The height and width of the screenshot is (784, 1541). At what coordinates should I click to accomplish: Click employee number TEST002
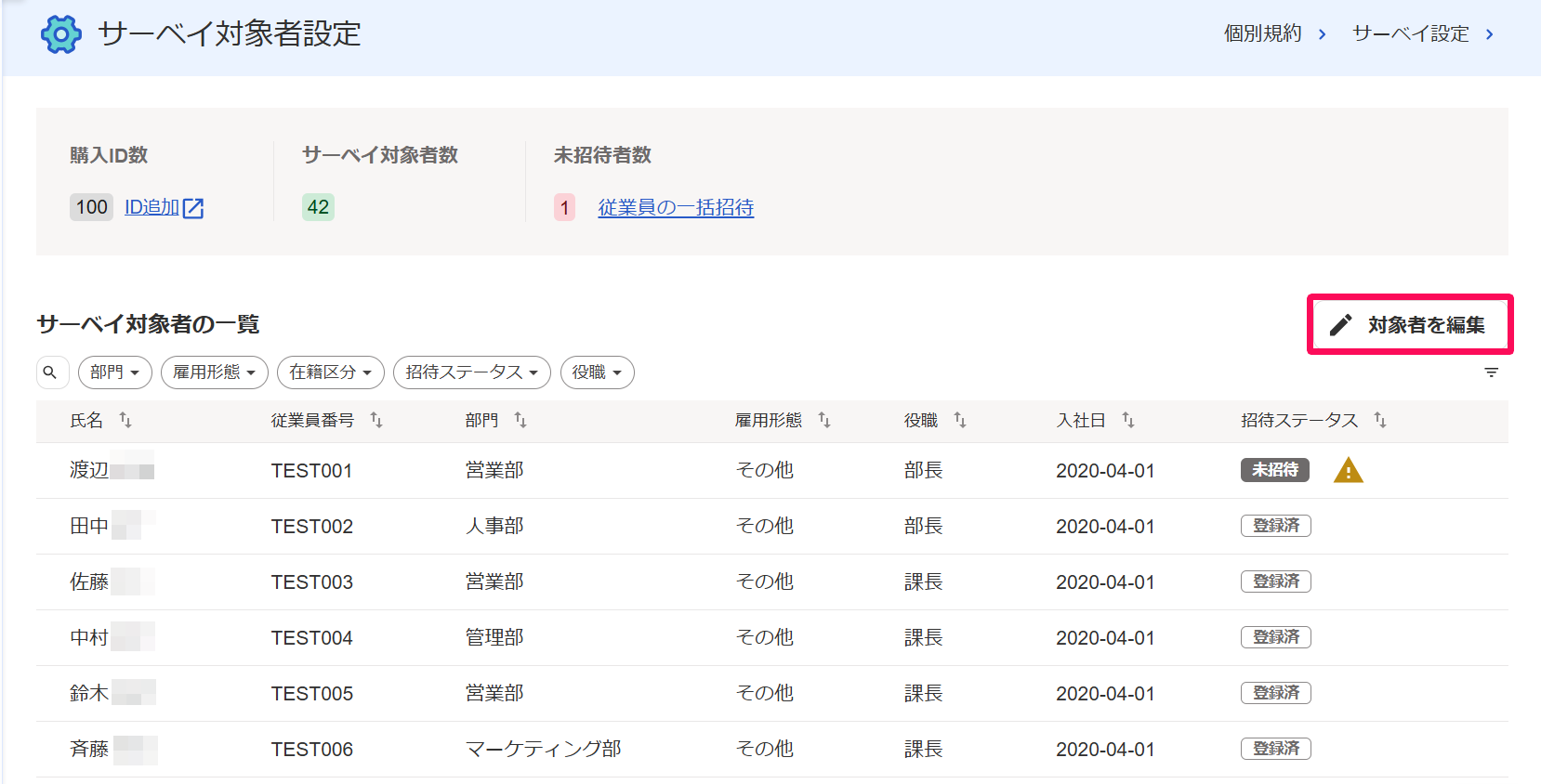(311, 527)
